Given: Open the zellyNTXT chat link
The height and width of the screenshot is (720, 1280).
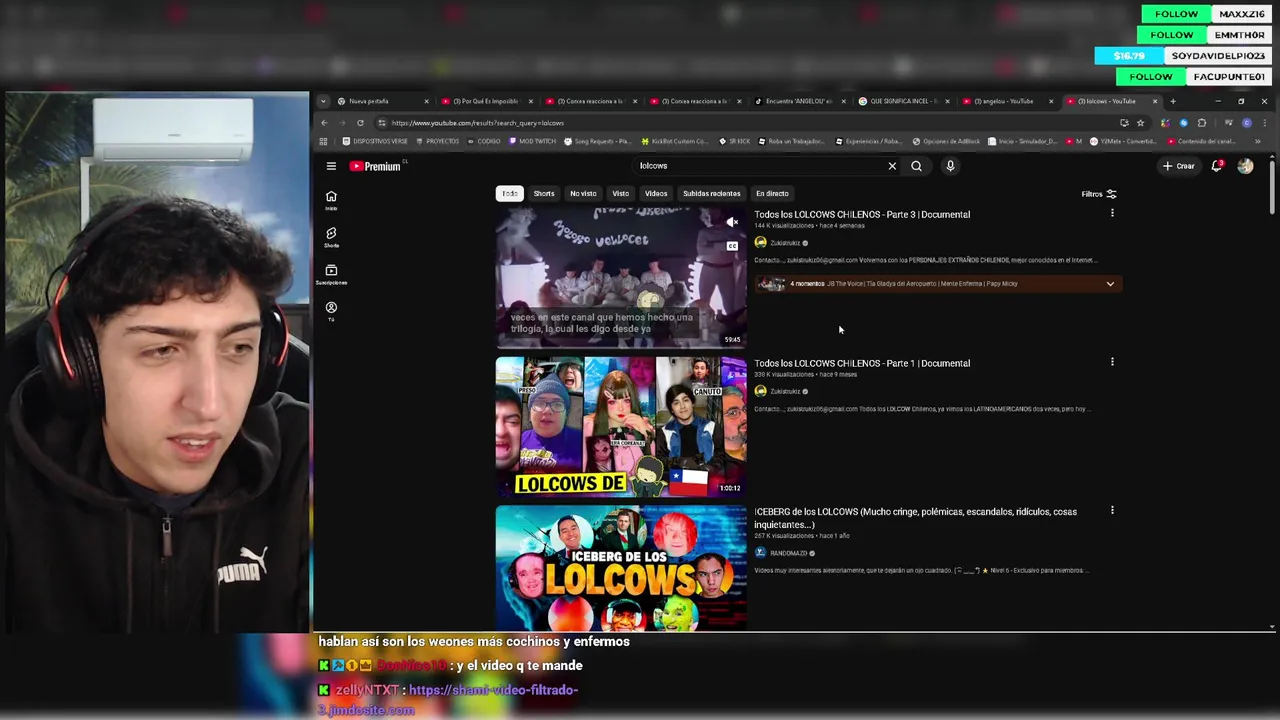Looking at the screenshot, I should pyautogui.click(x=448, y=700).
